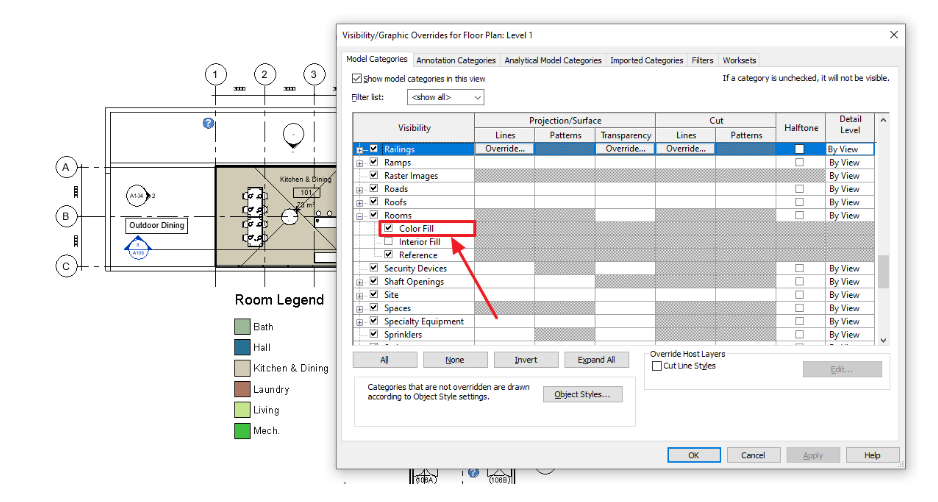Select grid bubble A on floor plan

(66, 167)
